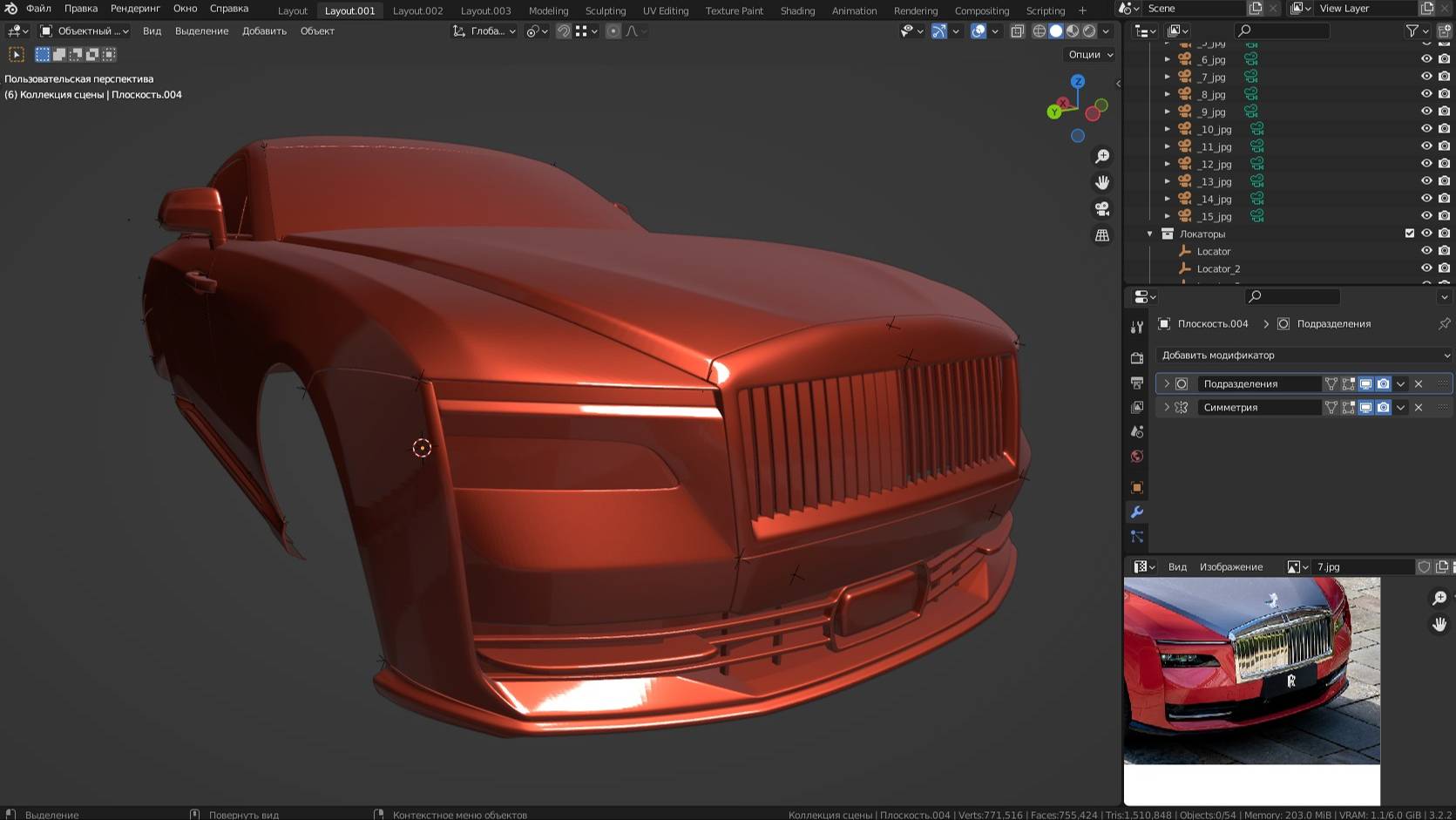1456x820 pixels.
Task: Open the Объектный mode dropdown
Action: 85,30
